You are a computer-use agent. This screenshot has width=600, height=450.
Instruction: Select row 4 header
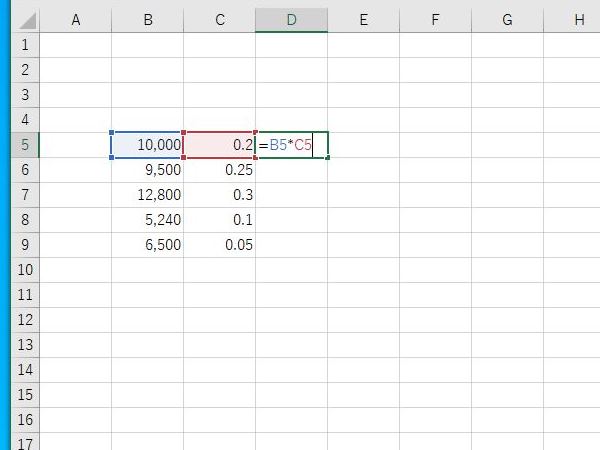tap(25, 120)
